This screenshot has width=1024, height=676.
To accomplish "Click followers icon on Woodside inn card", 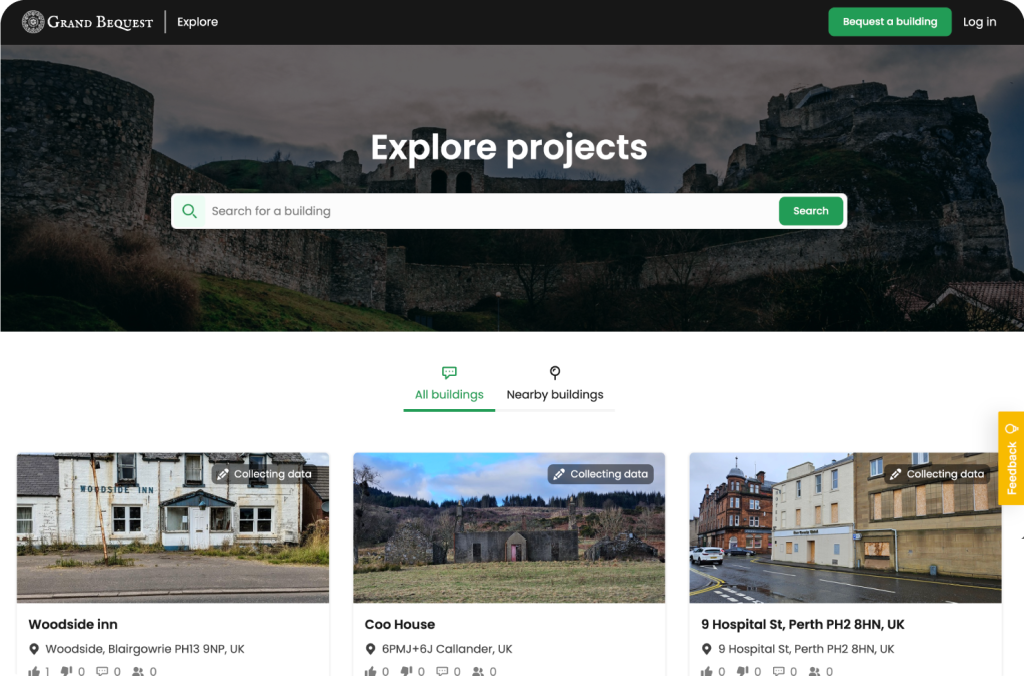I will click(137, 671).
